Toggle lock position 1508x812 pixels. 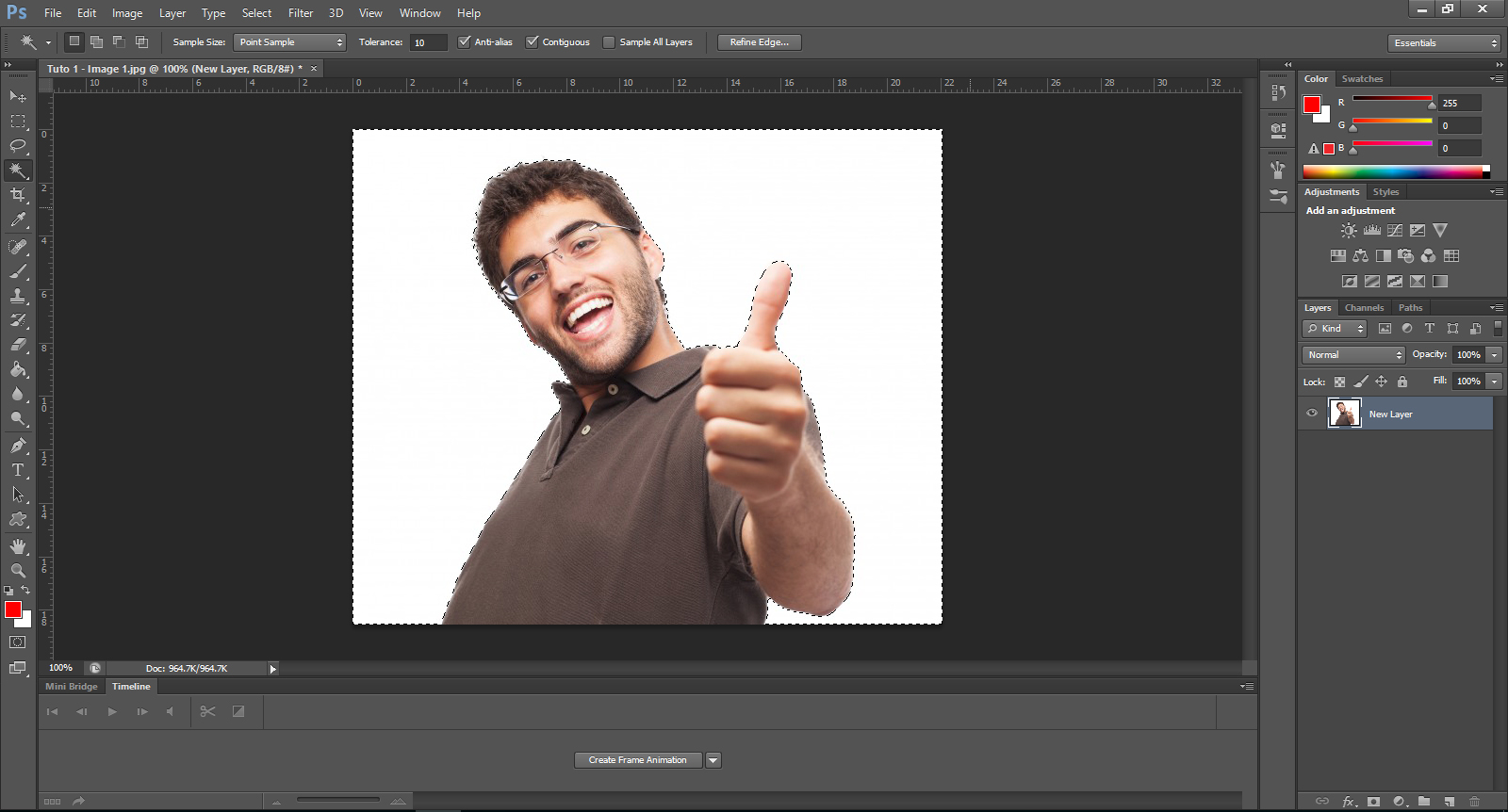[x=1381, y=382]
